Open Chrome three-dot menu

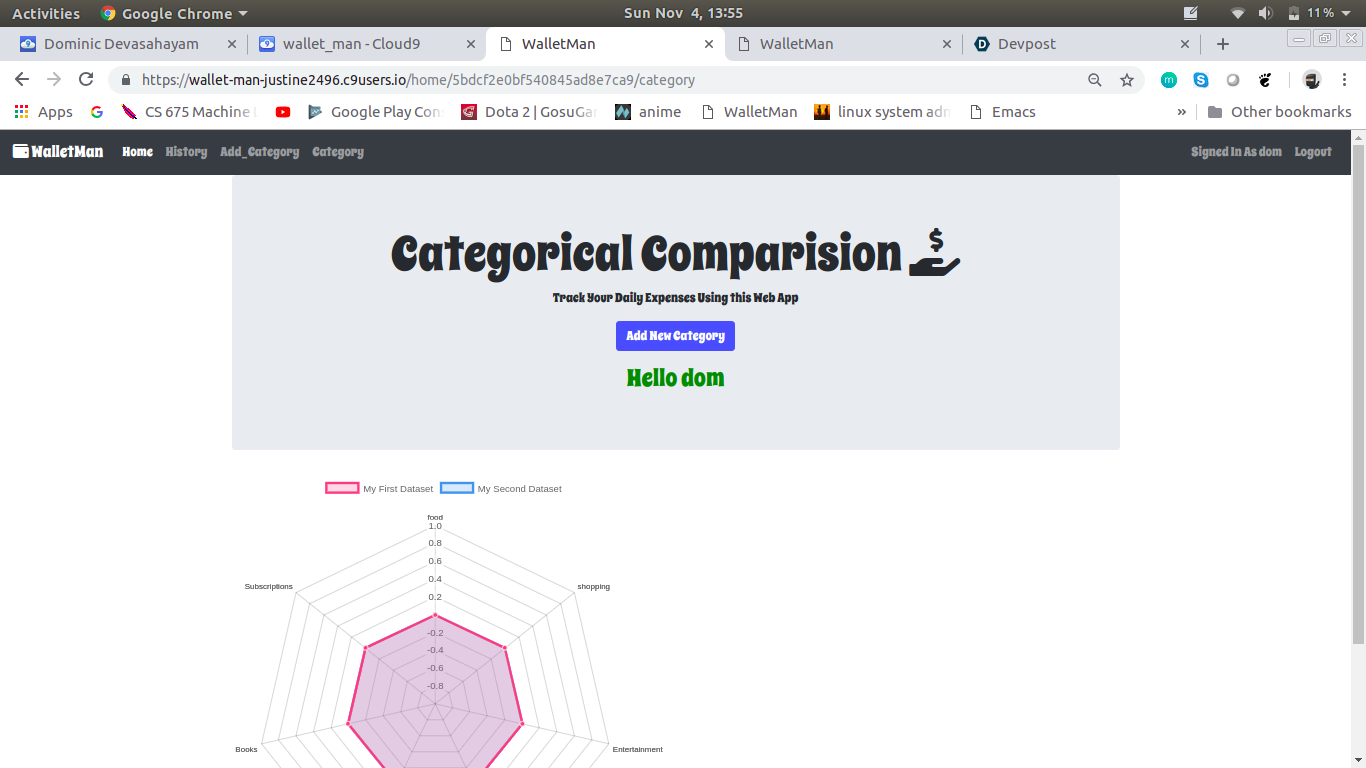[x=1344, y=80]
